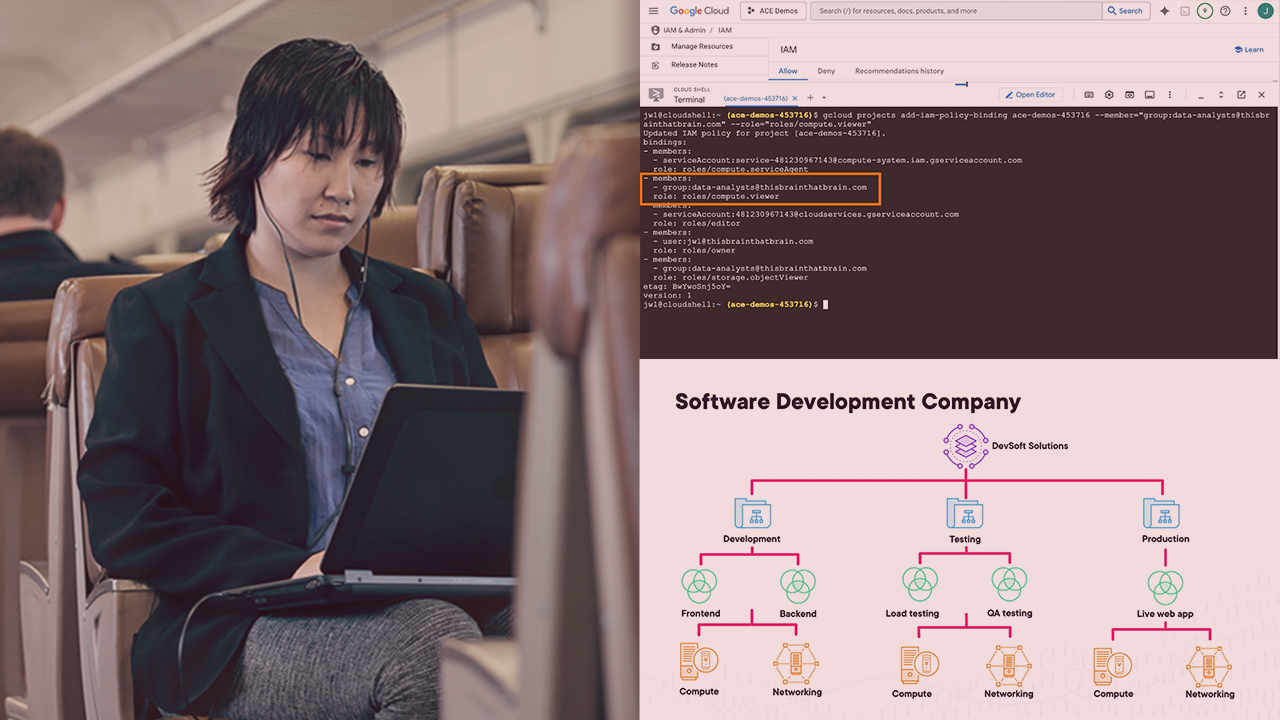The width and height of the screenshot is (1280, 720).
Task: Open notifications badge in the header
Action: point(1205,11)
